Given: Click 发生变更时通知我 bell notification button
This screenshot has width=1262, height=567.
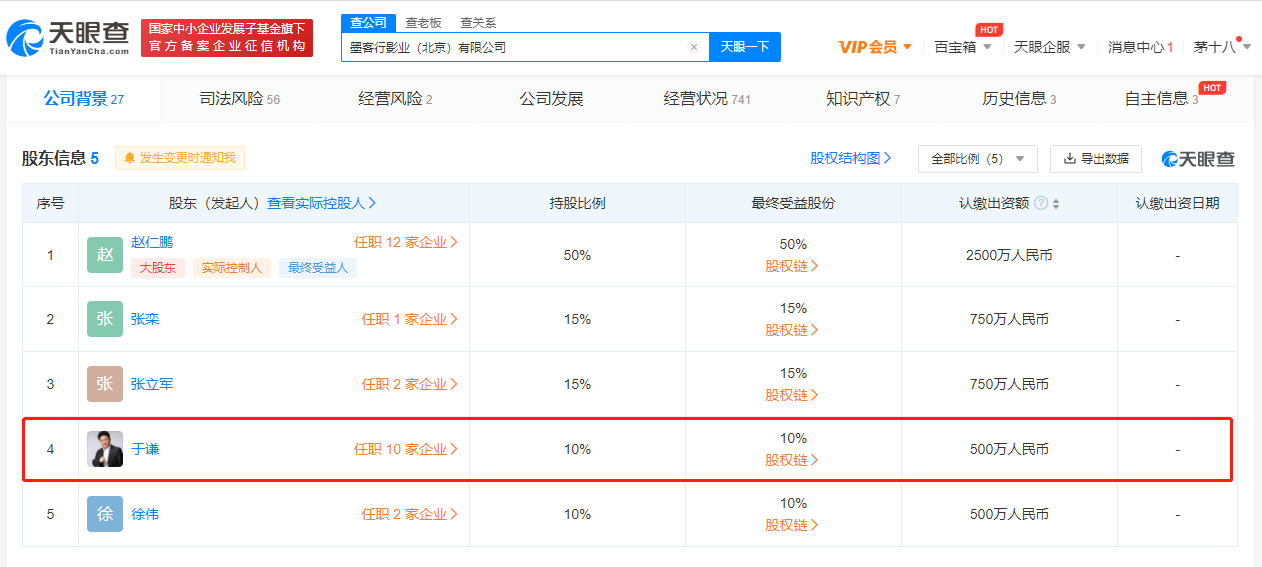Looking at the screenshot, I should tap(180, 158).
